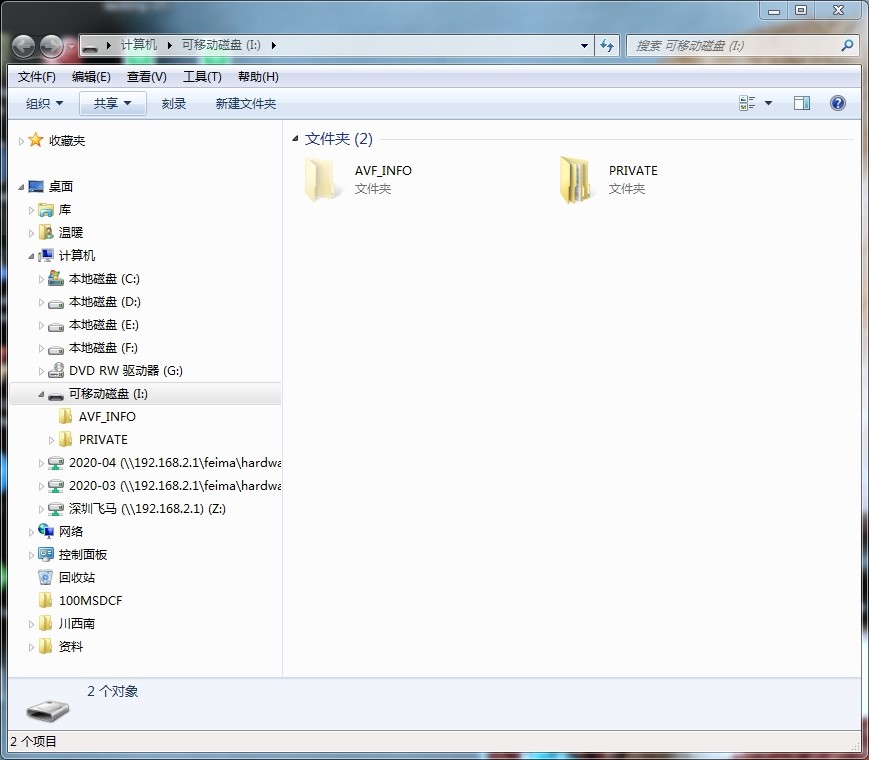Select the 库 libraries icon
The height and width of the screenshot is (760, 869).
click(46, 210)
